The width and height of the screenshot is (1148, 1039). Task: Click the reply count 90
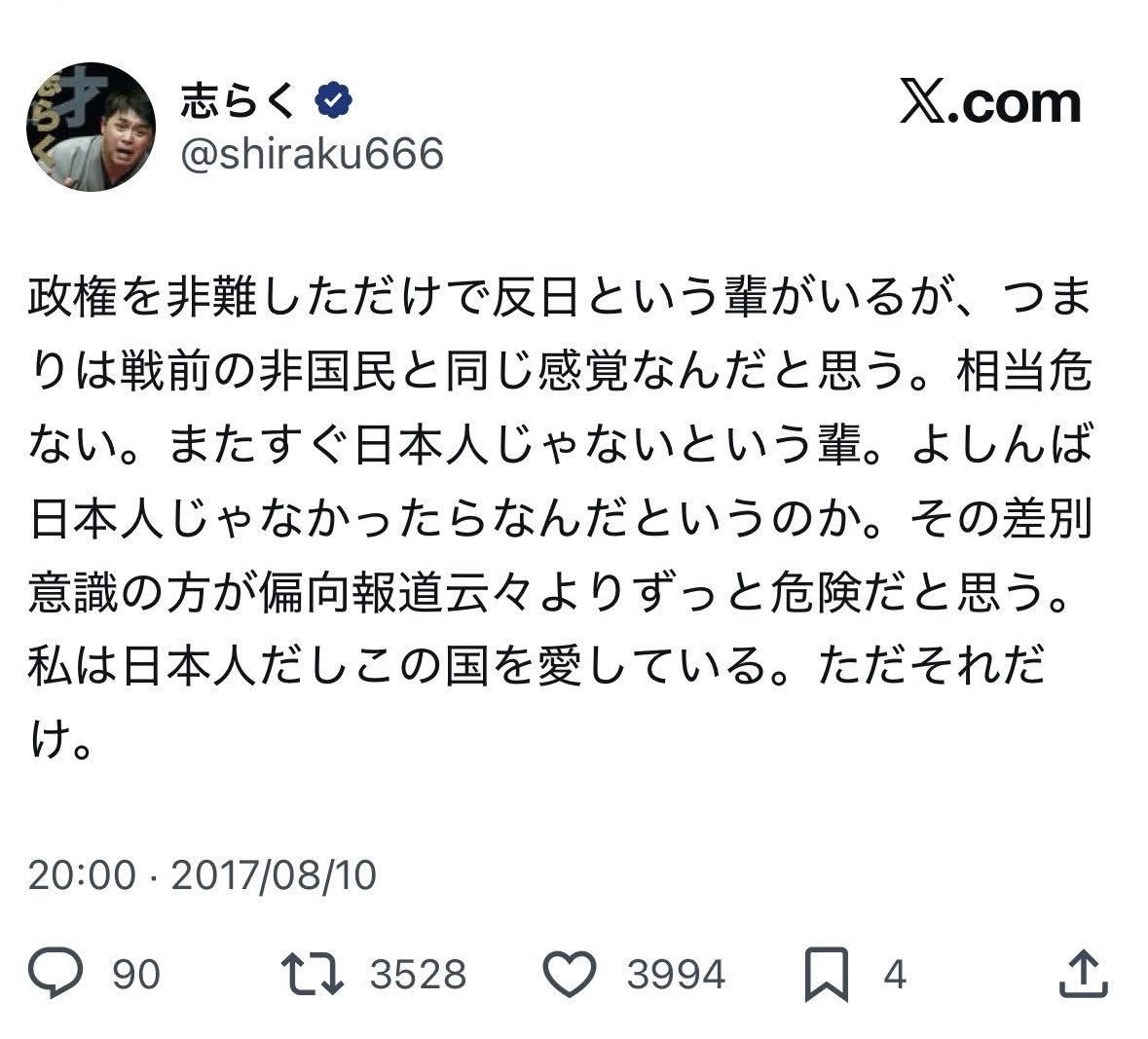pos(136,975)
